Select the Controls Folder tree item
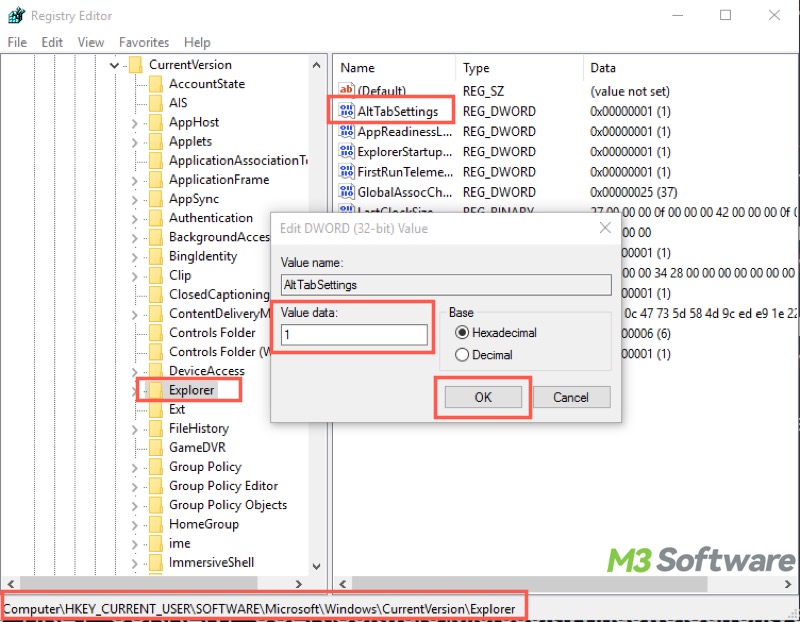Viewport: 800px width, 622px height. 212,333
